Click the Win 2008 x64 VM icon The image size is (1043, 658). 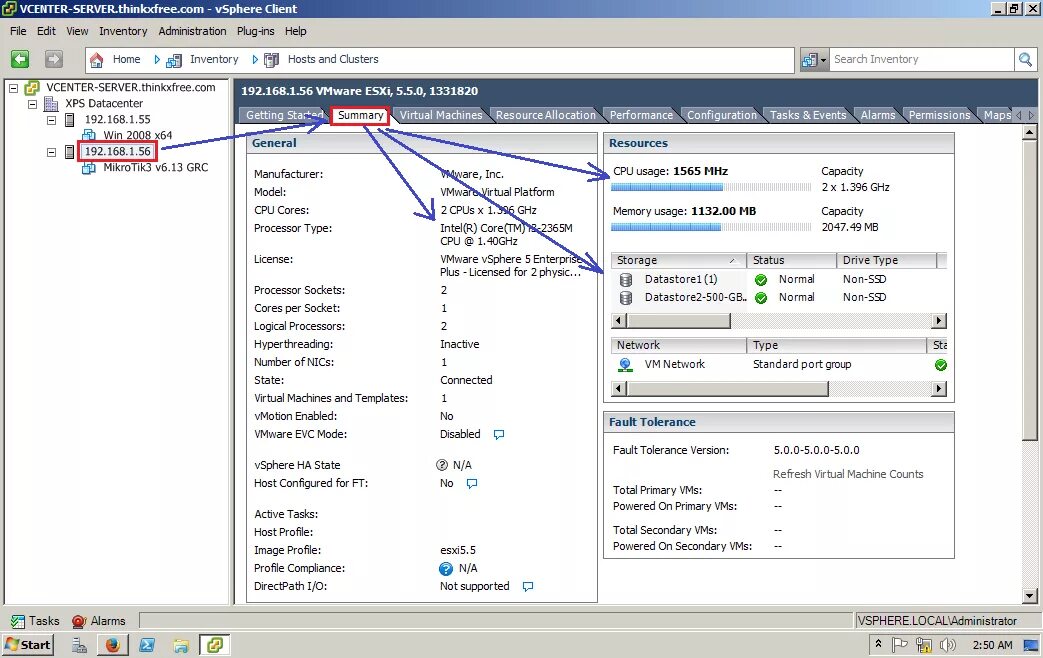point(88,136)
